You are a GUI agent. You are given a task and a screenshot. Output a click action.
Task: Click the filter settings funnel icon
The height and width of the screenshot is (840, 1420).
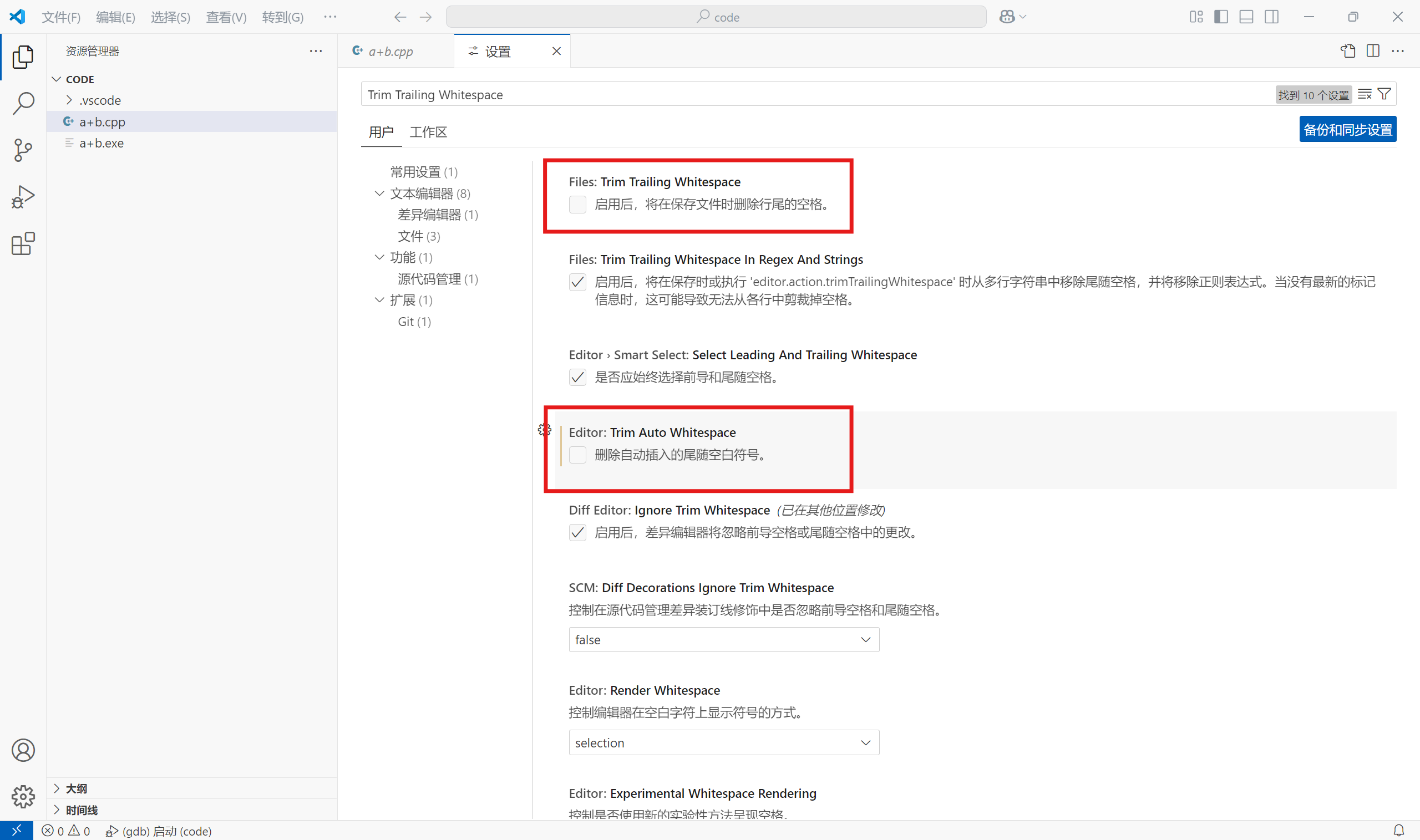point(1384,94)
